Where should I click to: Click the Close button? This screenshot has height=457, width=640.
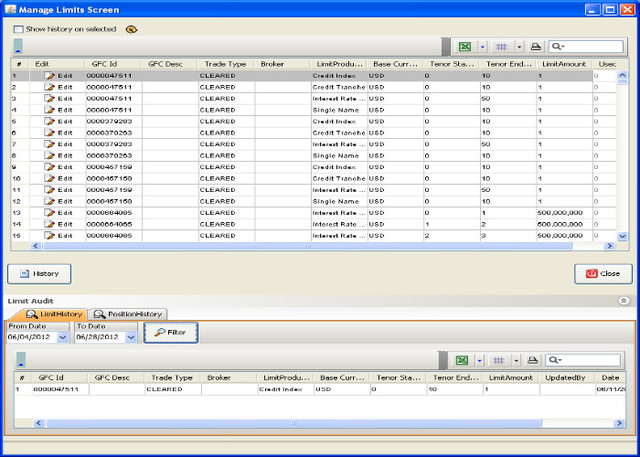[603, 274]
